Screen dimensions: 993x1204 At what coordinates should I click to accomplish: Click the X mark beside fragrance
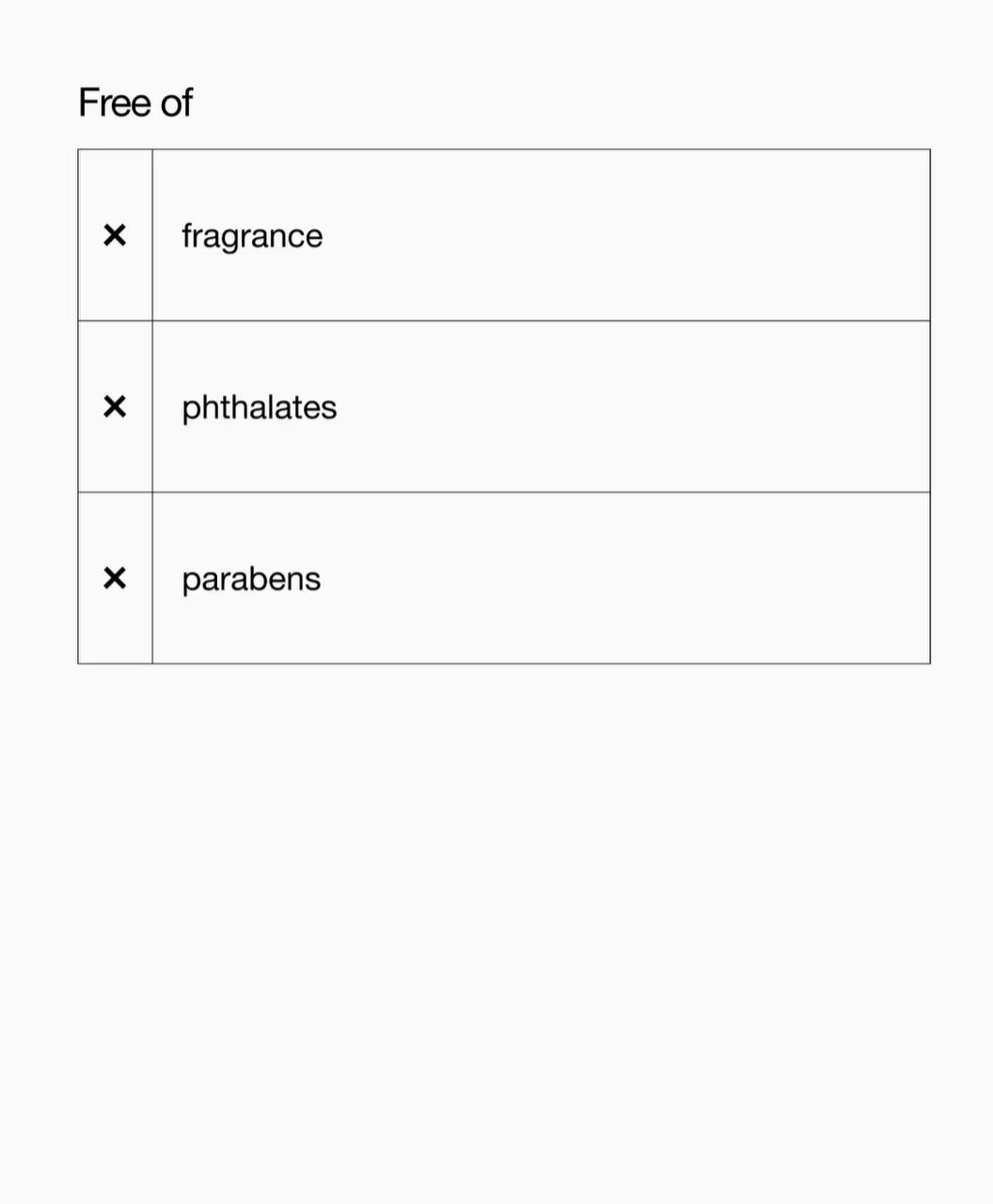114,235
